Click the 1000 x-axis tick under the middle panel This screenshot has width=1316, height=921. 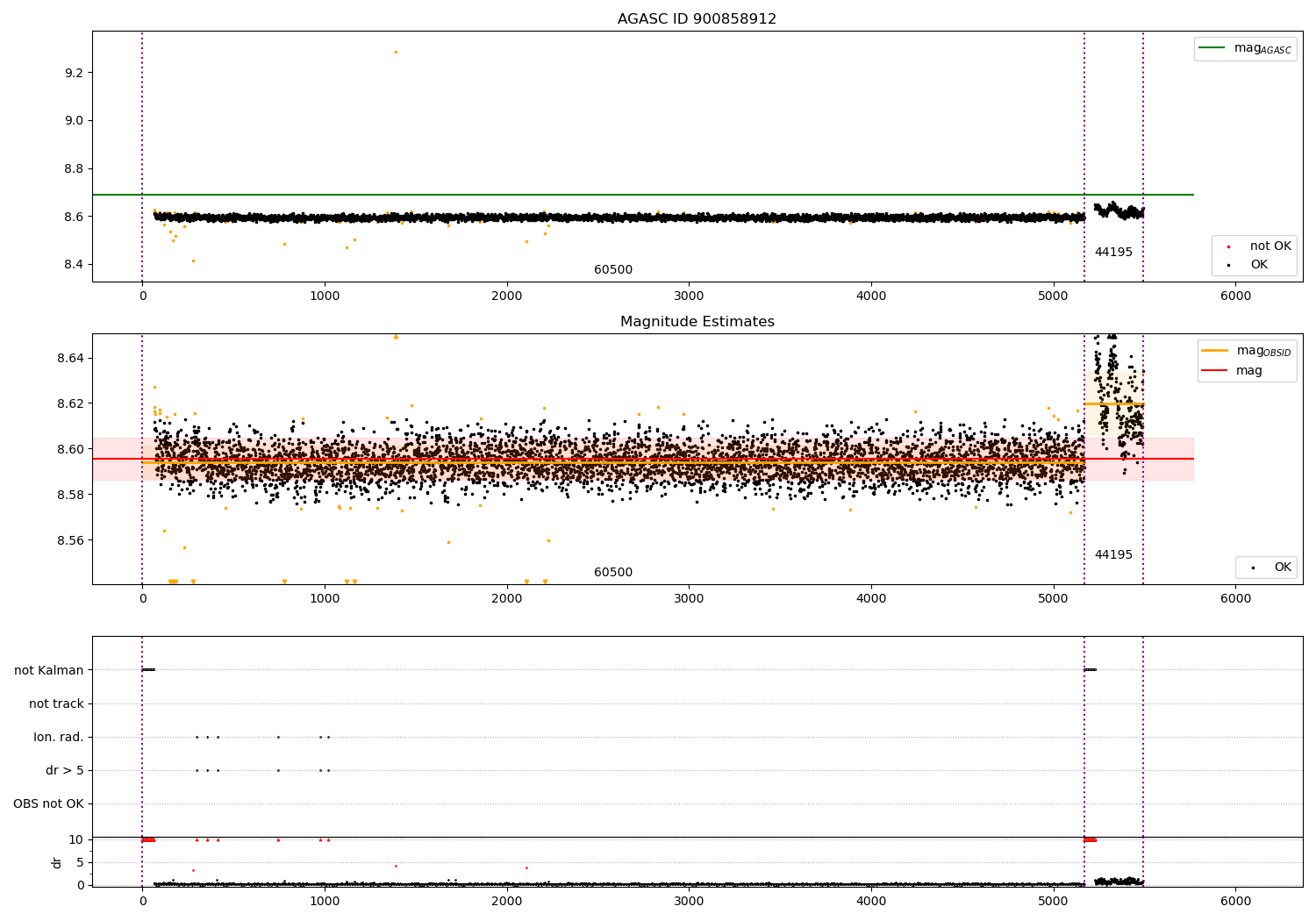point(325,600)
